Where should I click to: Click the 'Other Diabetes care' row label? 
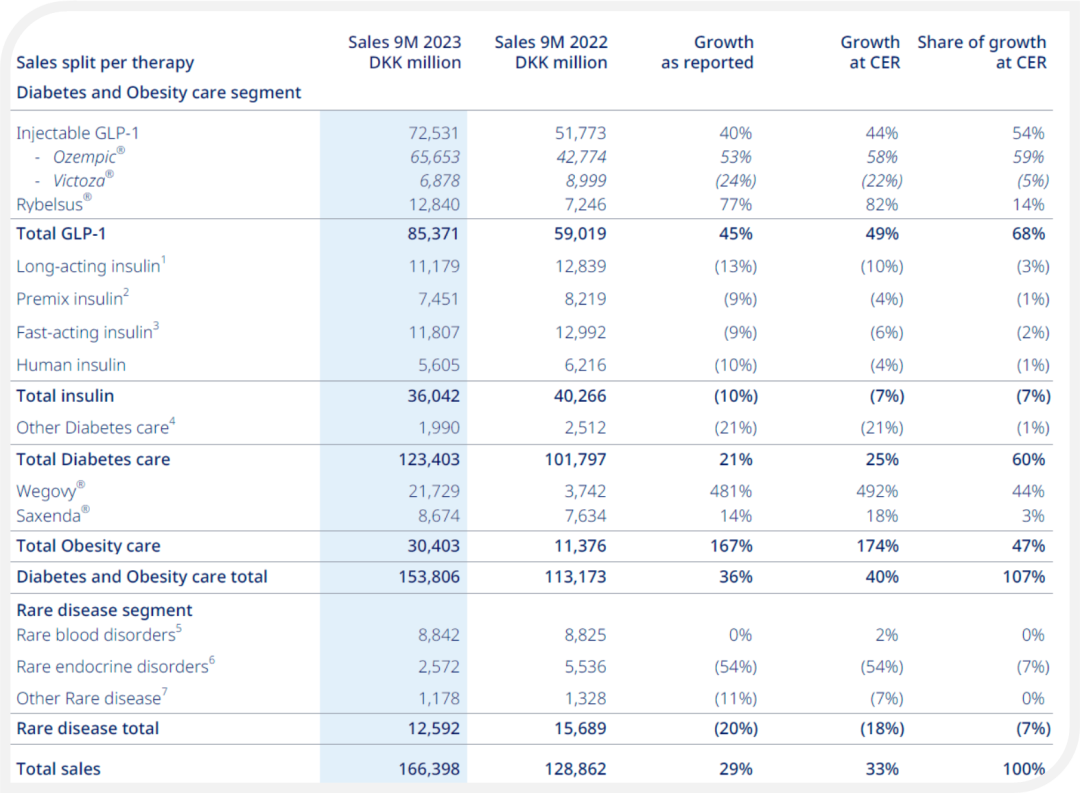tap(96, 427)
